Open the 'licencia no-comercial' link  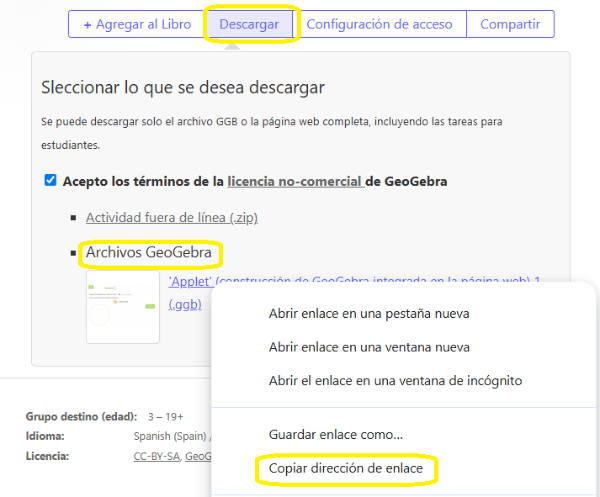(x=294, y=181)
